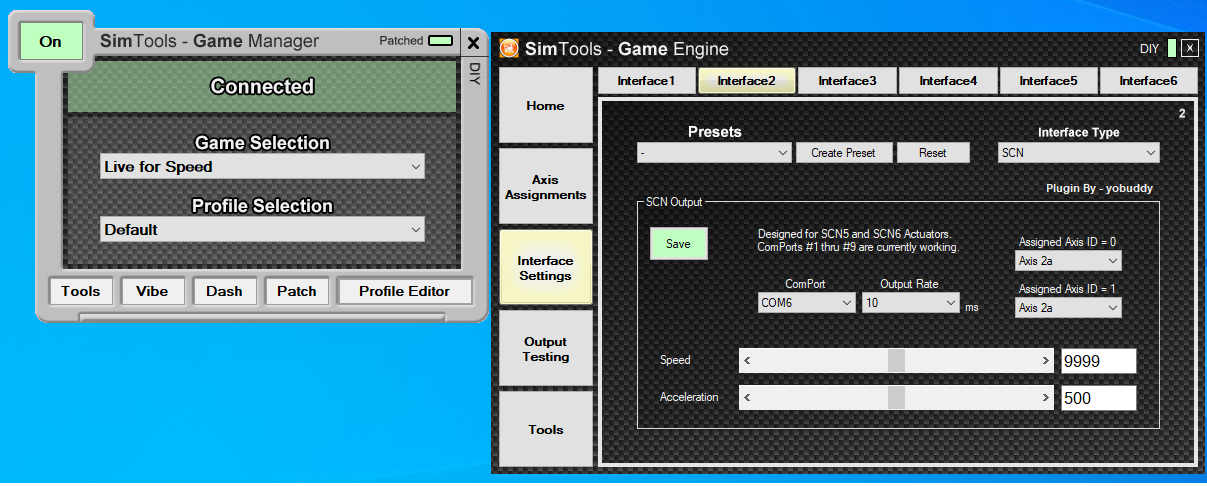1207x486 pixels.
Task: Open the Output Rate dropdown
Action: coord(911,303)
